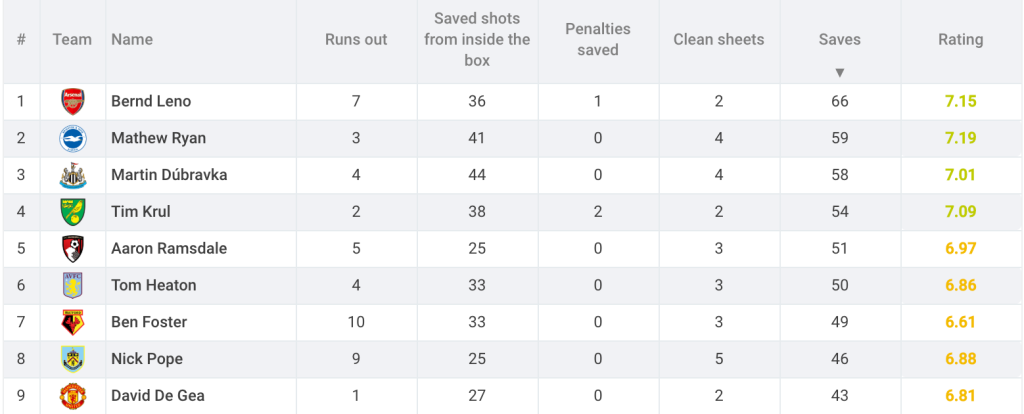1024x414 pixels.
Task: Click the Newcastle United crest
Action: point(72,176)
